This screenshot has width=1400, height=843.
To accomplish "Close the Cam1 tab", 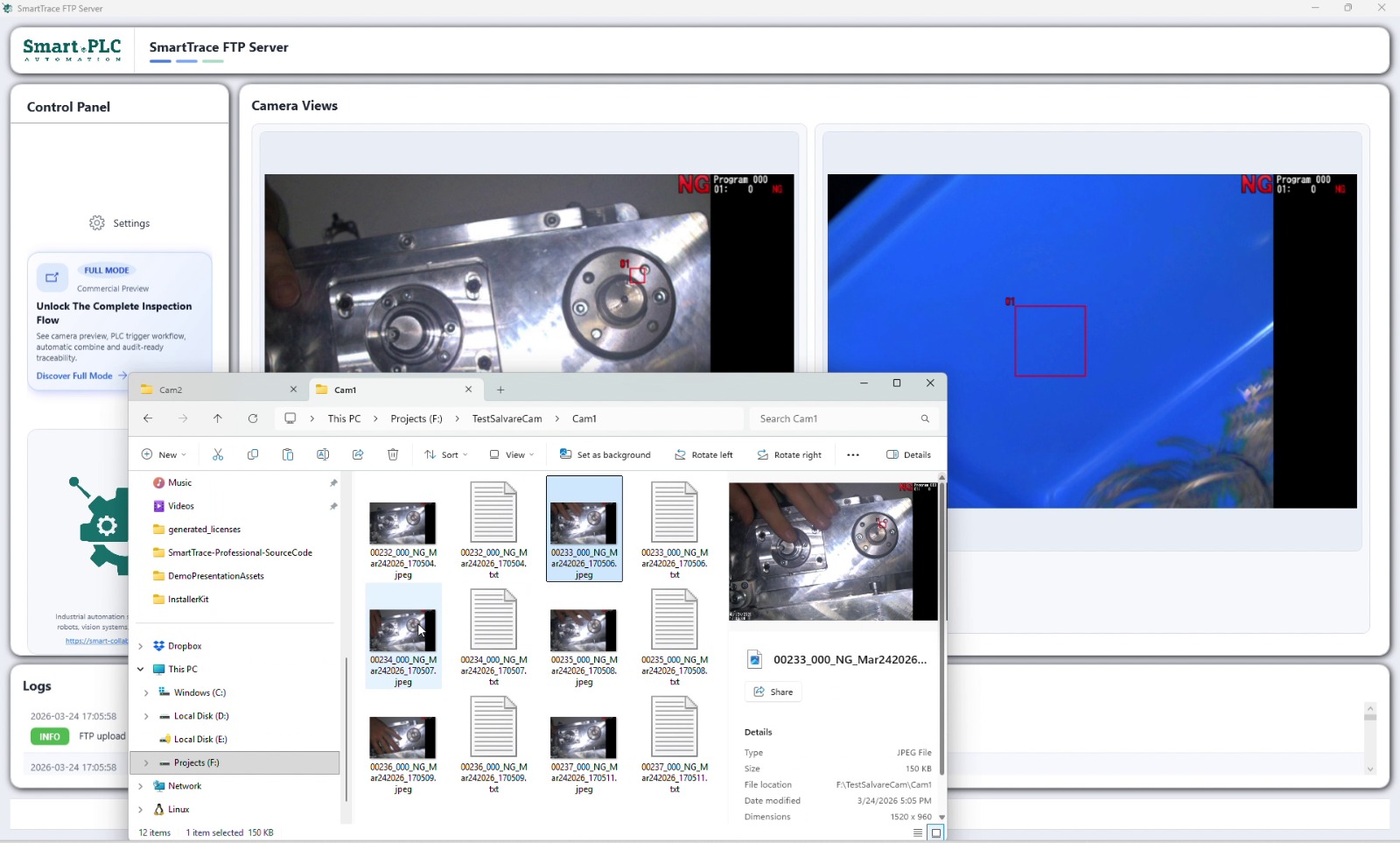I will point(468,390).
